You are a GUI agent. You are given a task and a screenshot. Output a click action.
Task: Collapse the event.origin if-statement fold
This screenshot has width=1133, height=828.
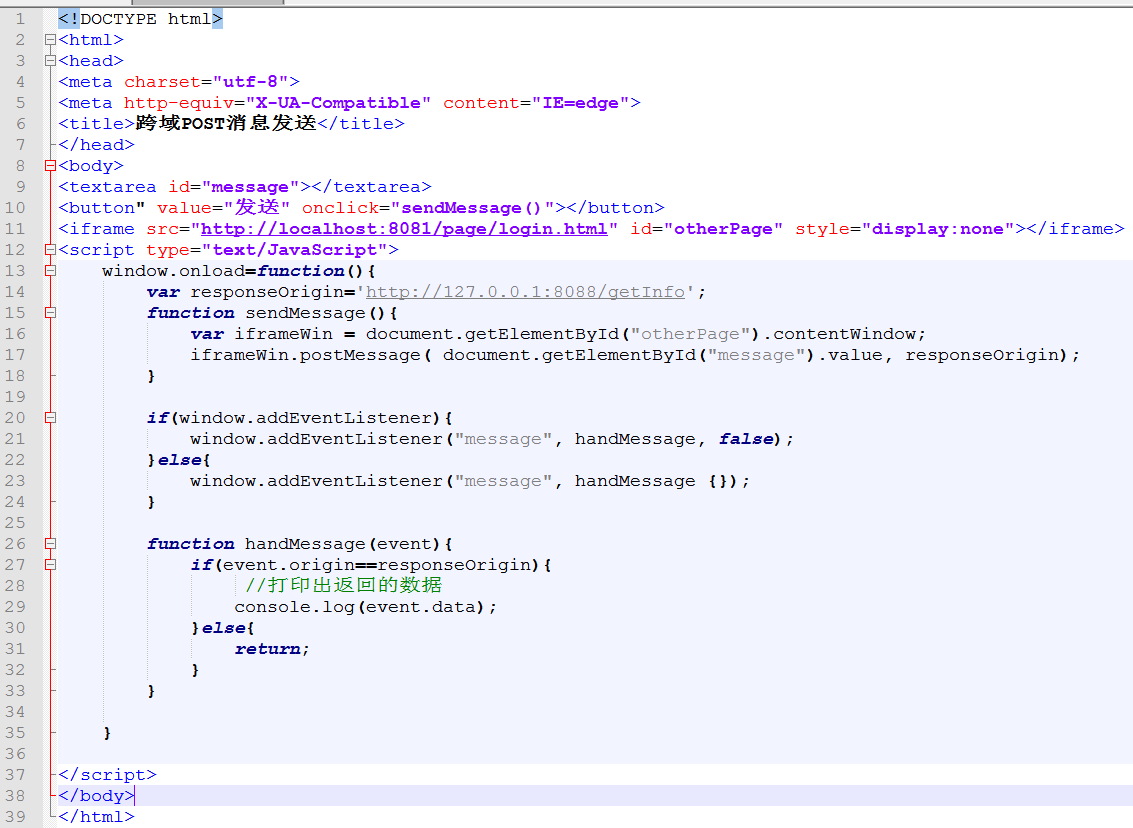point(50,564)
